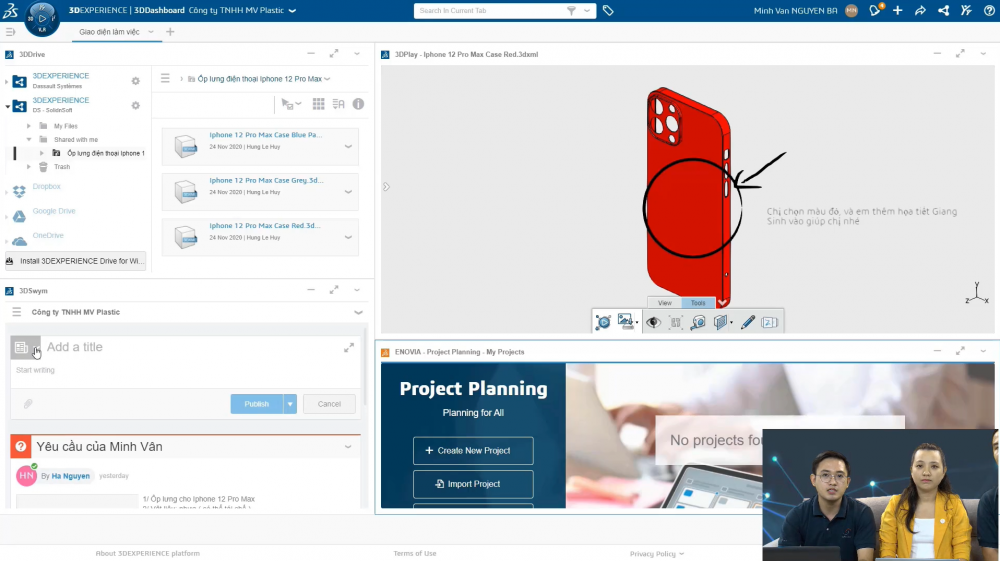This screenshot has height=561, width=1000.
Task: Open the 3DEXPERIENCE compass
Action: click(x=42, y=18)
